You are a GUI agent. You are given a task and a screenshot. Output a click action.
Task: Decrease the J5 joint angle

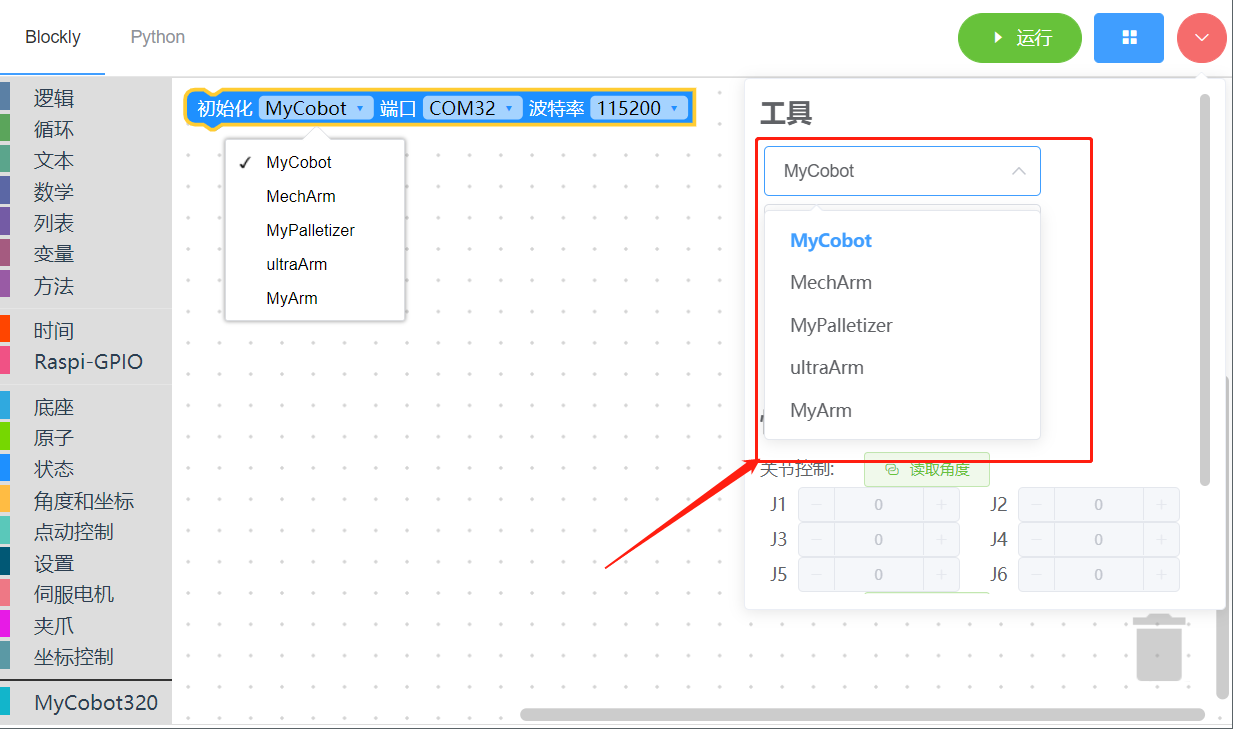coord(817,575)
